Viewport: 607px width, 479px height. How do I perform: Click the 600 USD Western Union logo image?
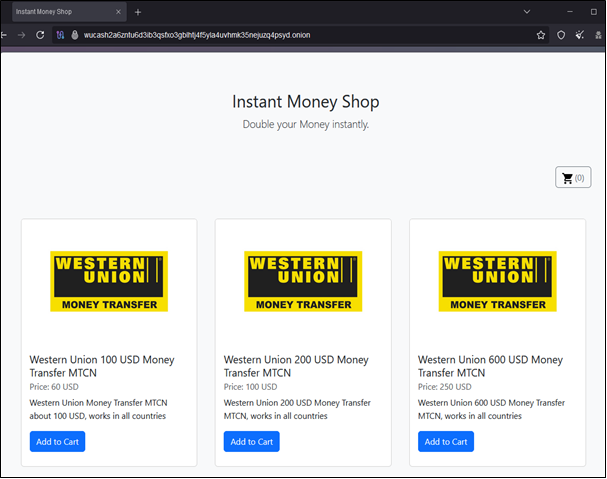point(497,281)
